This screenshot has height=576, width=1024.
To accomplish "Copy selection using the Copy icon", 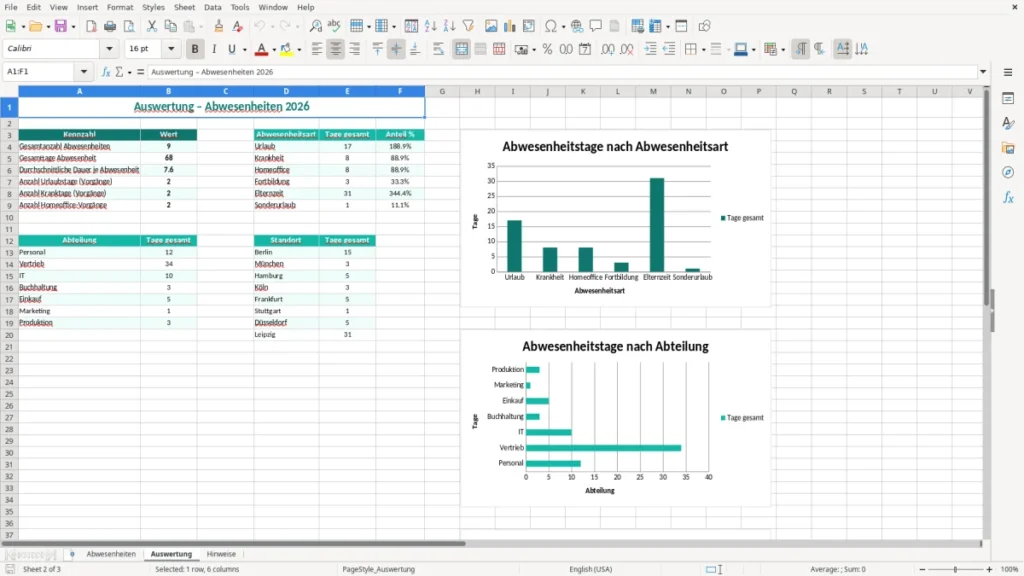I will [x=170, y=26].
